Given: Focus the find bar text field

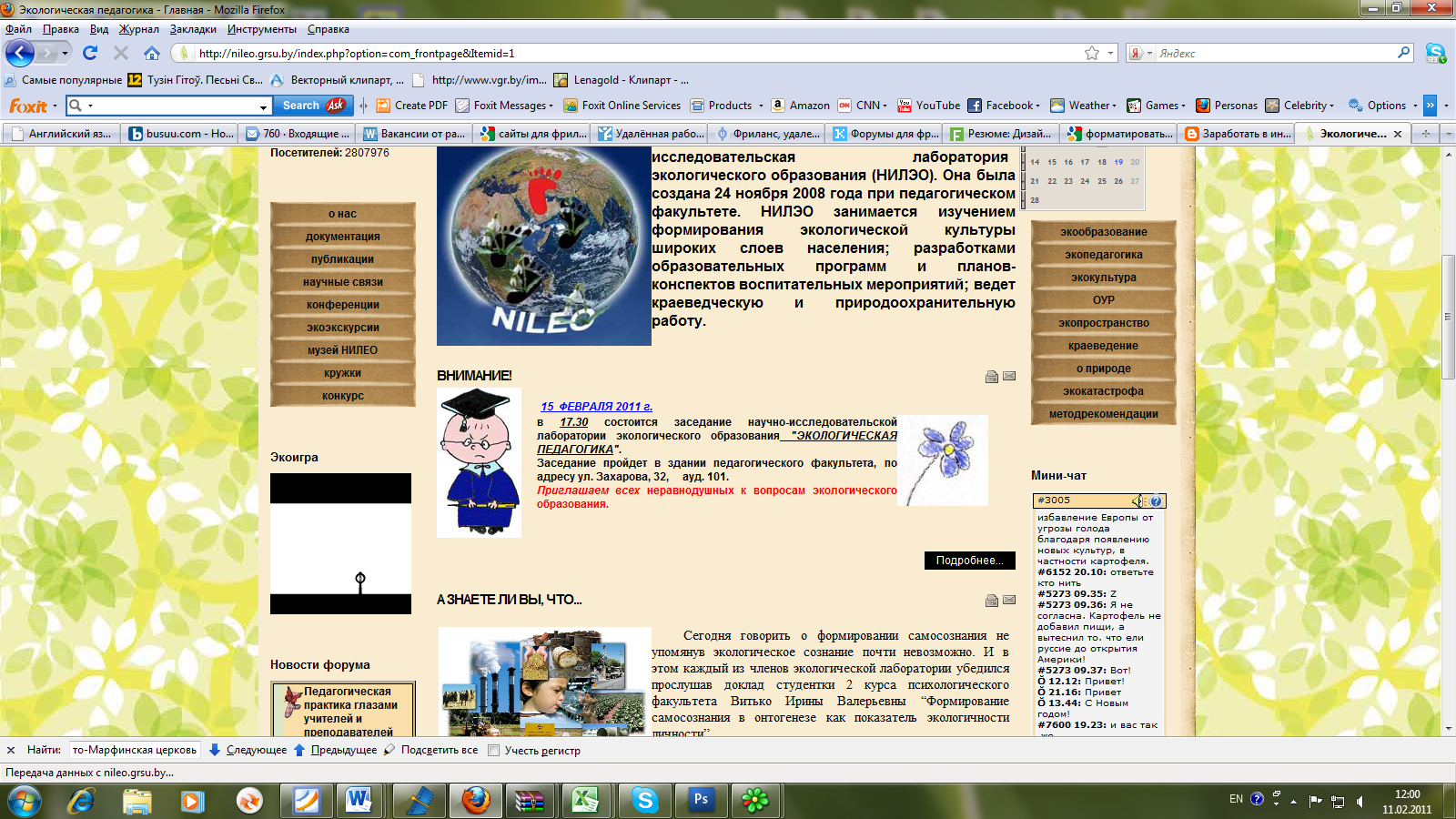Looking at the screenshot, I should pos(135,751).
